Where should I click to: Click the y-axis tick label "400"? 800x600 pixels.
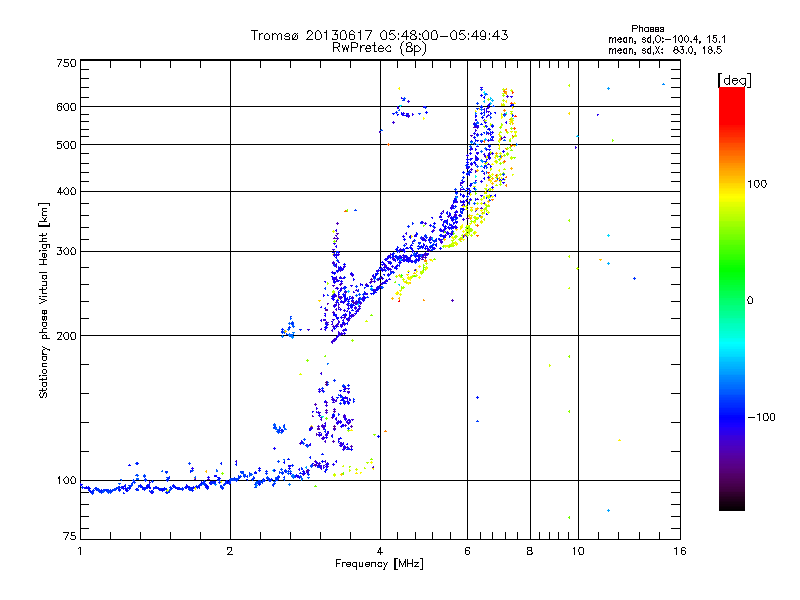[x=66, y=191]
